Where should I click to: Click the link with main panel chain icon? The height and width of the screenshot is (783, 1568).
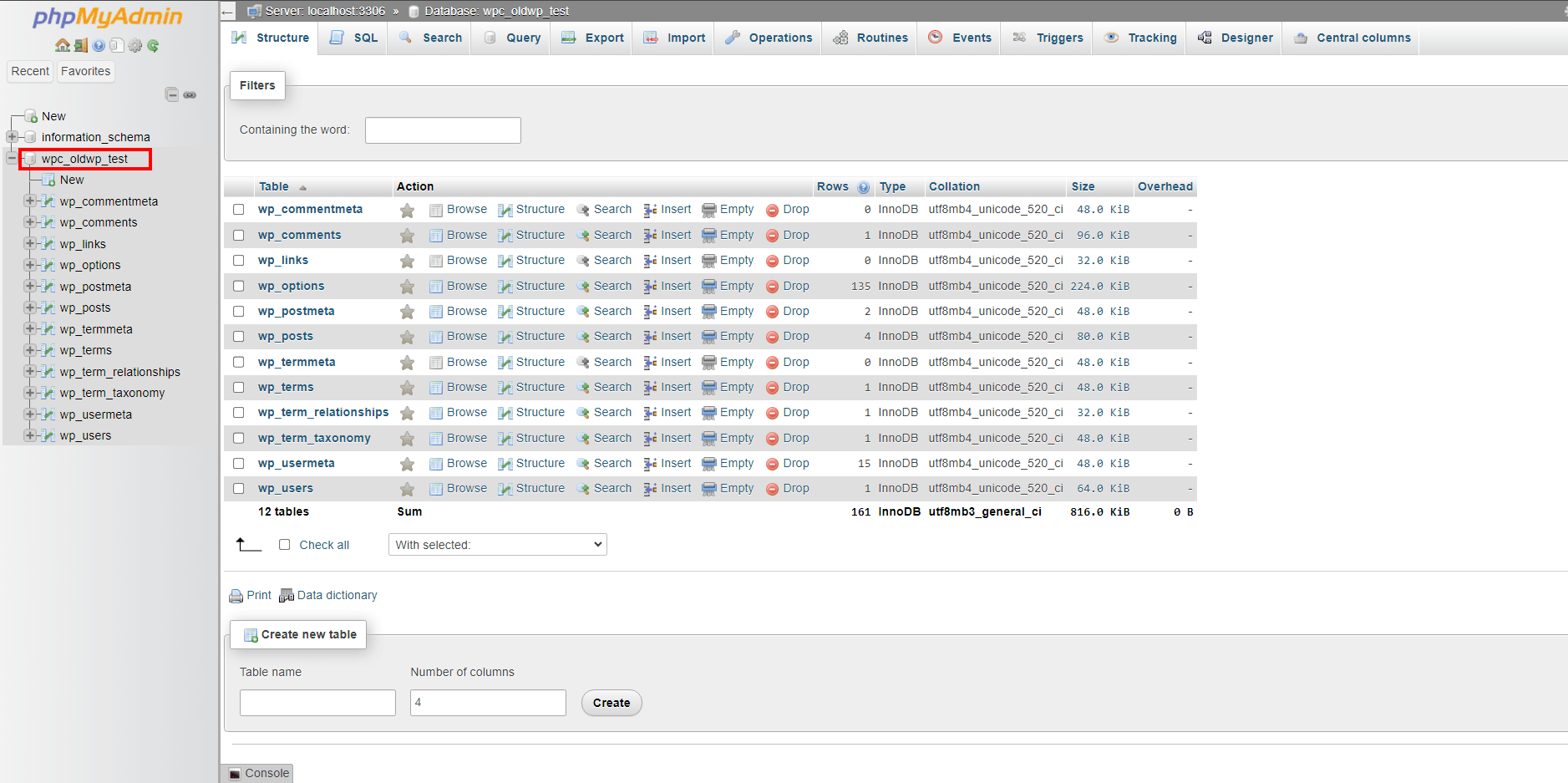pos(190,94)
